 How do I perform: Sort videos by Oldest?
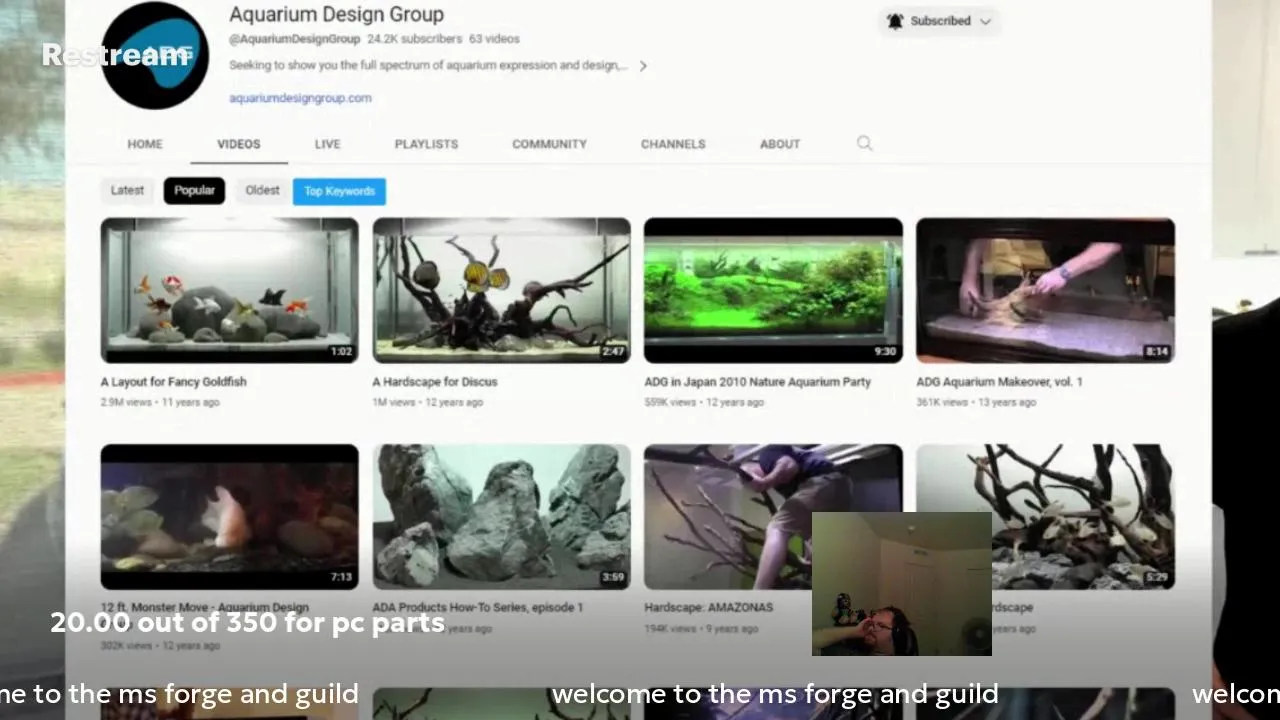pyautogui.click(x=262, y=191)
